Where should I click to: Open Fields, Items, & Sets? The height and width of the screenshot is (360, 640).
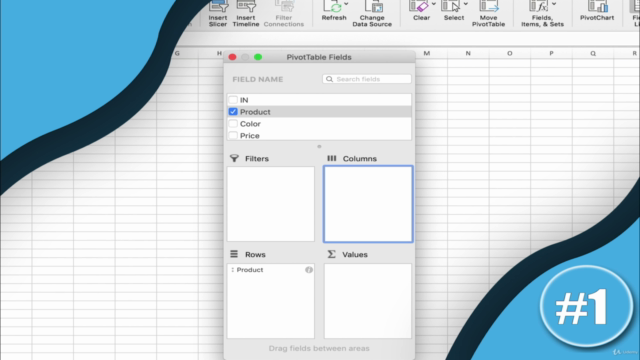[542, 13]
